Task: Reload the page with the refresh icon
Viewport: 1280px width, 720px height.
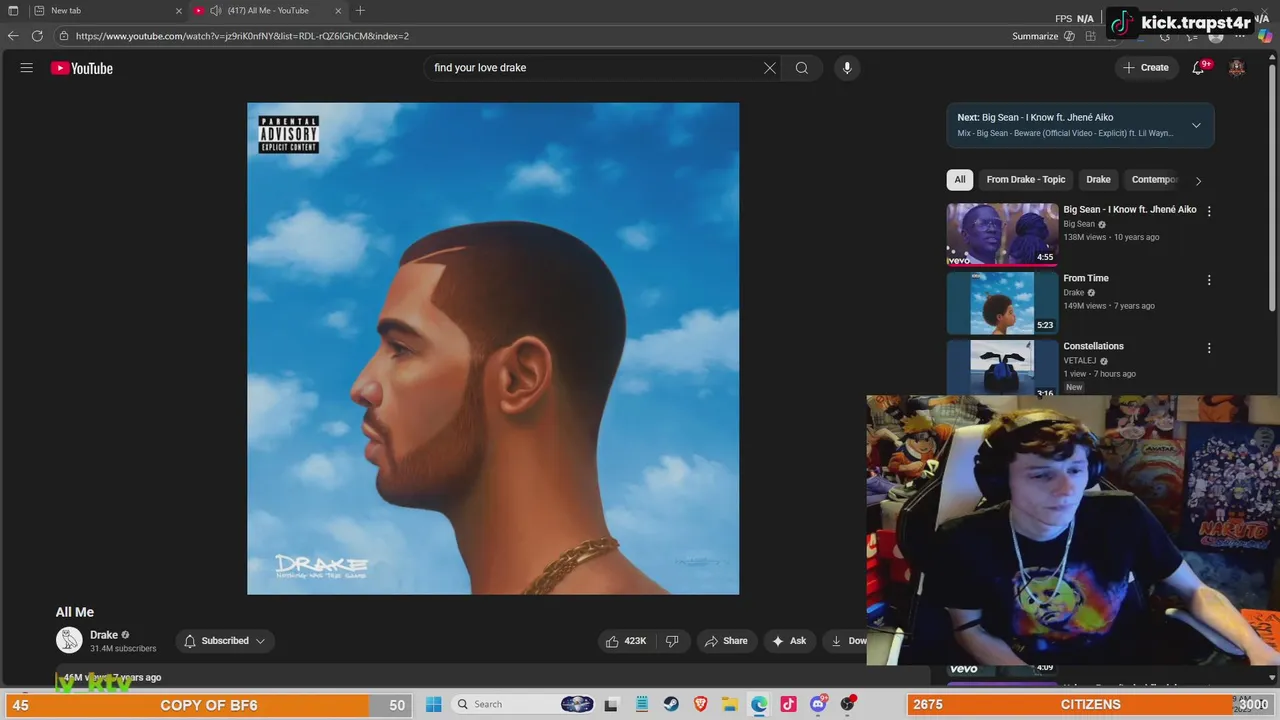Action: coord(37,36)
